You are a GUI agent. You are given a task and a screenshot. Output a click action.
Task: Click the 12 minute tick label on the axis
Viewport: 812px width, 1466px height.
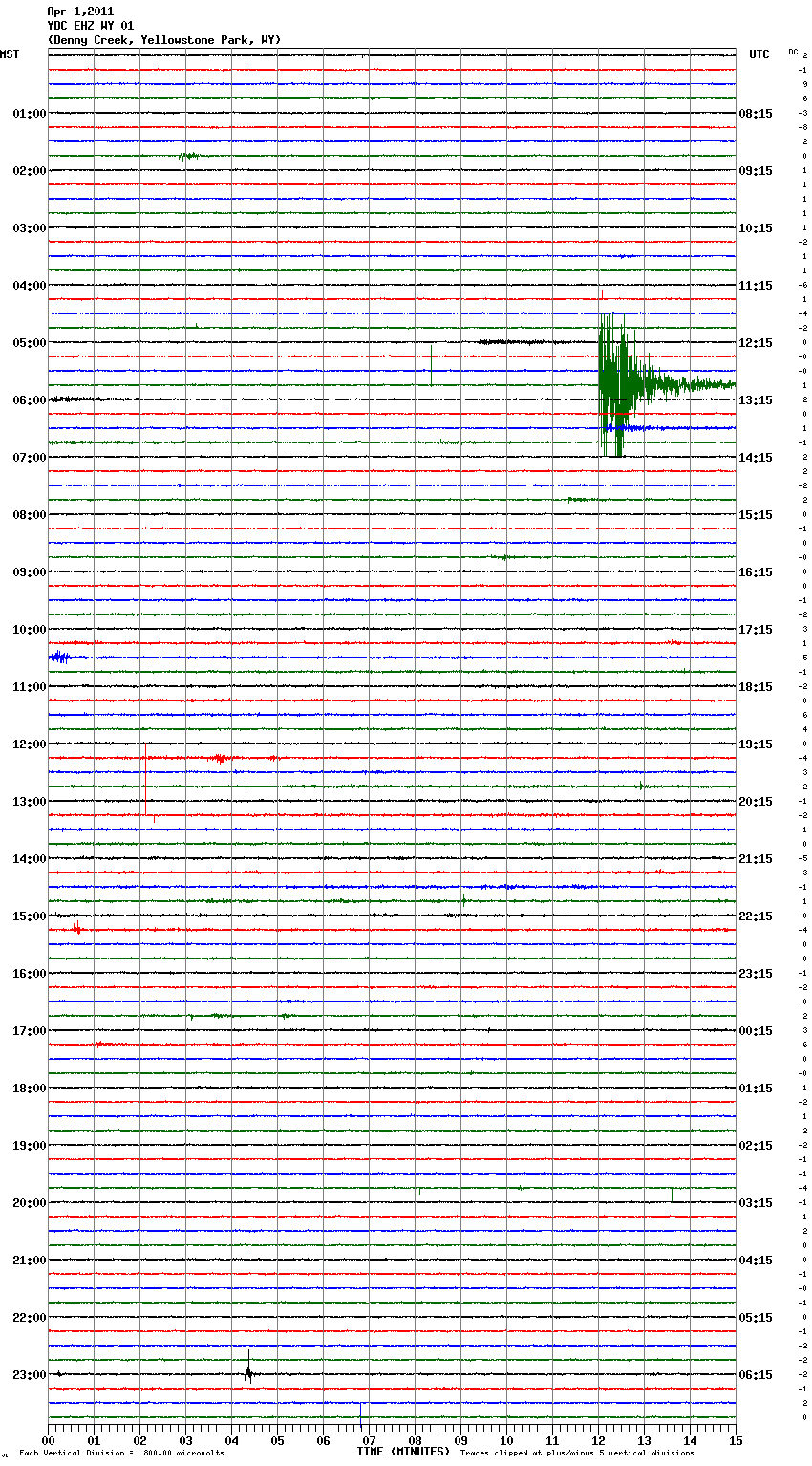coord(599,1440)
